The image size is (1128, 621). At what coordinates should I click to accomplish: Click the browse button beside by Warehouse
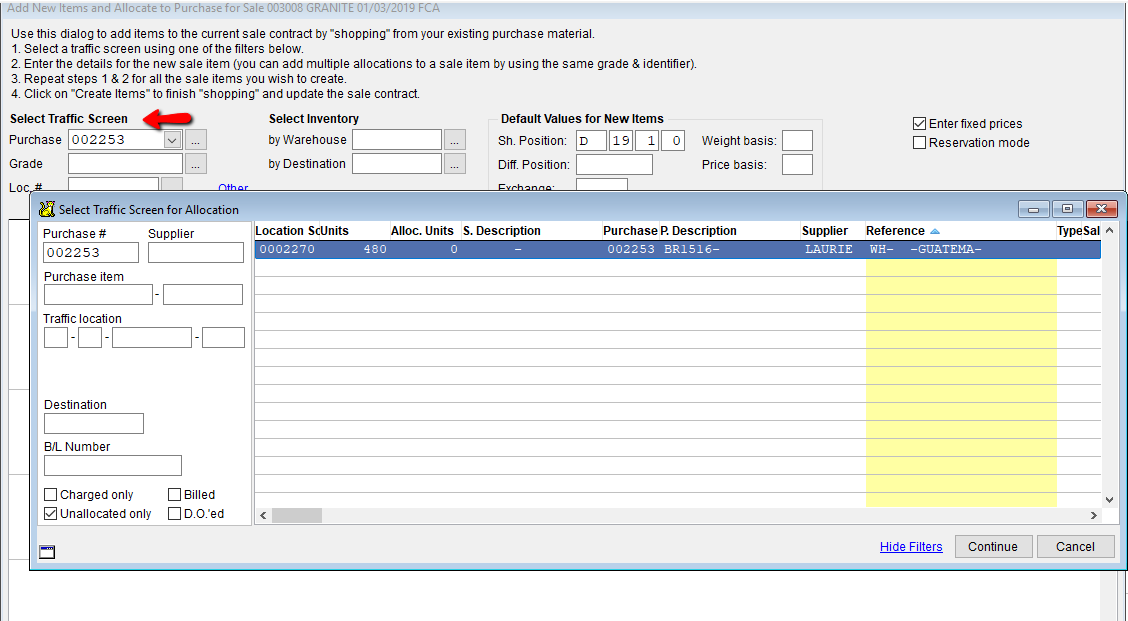[455, 140]
